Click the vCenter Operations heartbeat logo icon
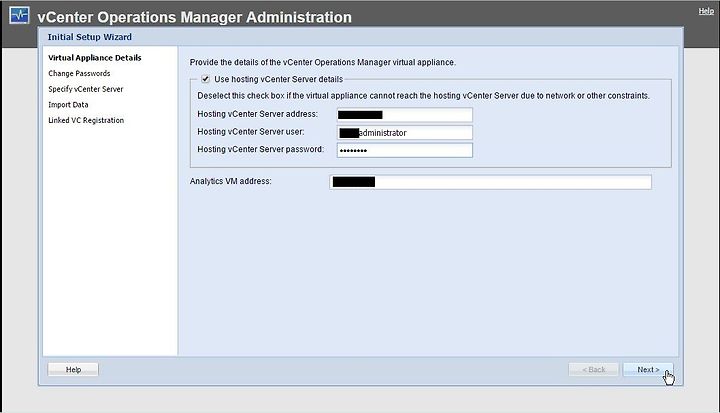 [x=19, y=15]
